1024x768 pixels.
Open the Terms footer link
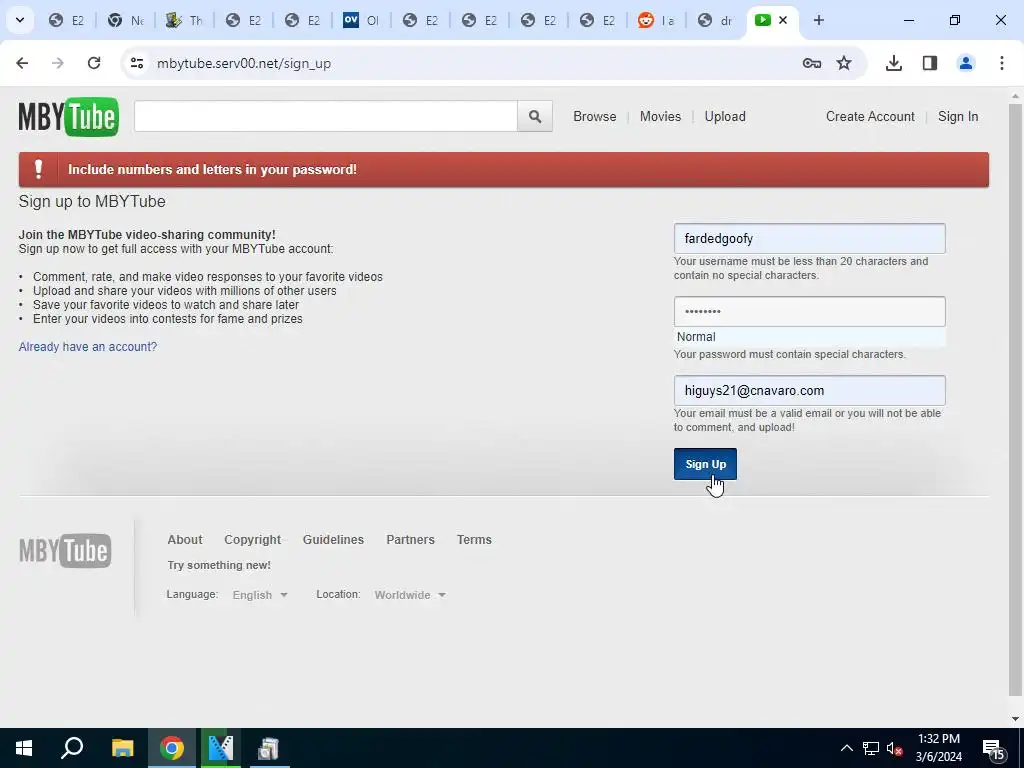pyautogui.click(x=474, y=539)
